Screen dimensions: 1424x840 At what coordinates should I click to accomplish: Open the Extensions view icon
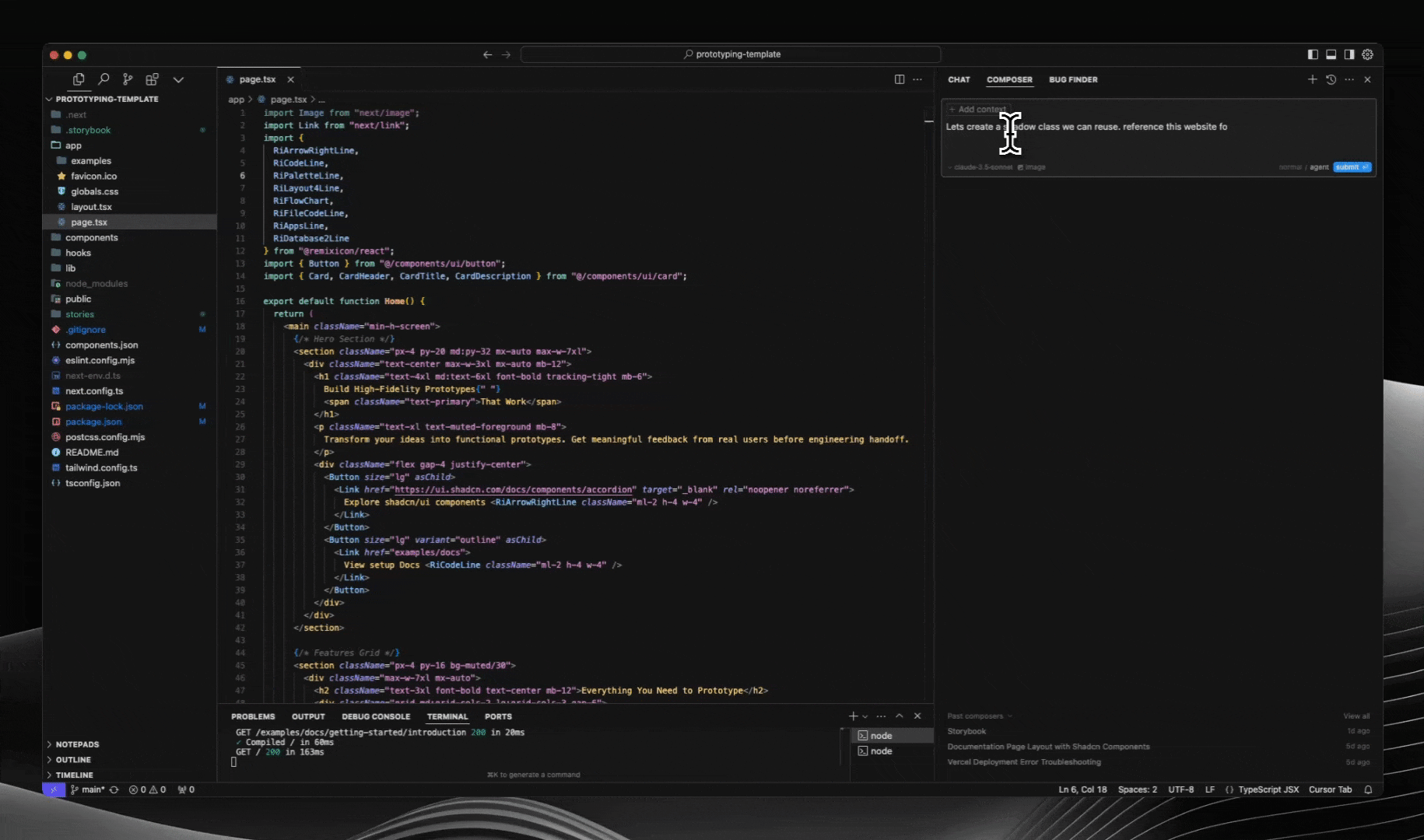click(153, 79)
